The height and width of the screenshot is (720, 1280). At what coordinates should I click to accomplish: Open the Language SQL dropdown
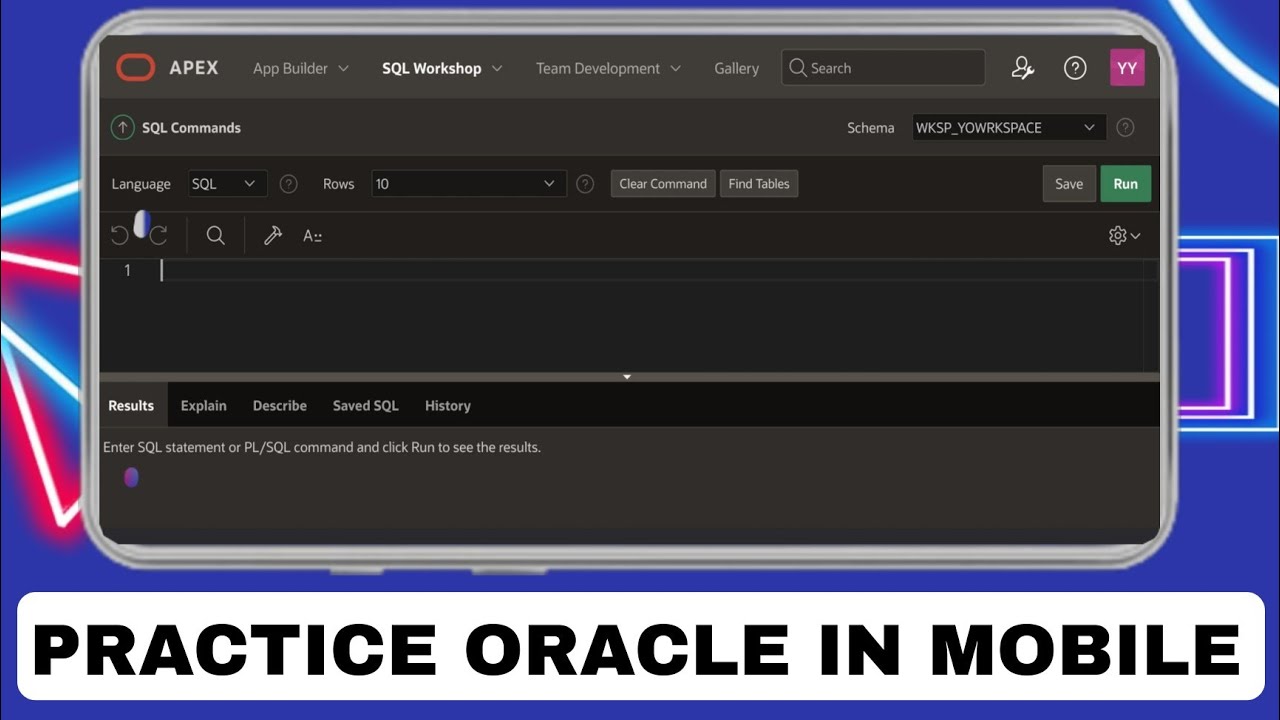click(228, 184)
